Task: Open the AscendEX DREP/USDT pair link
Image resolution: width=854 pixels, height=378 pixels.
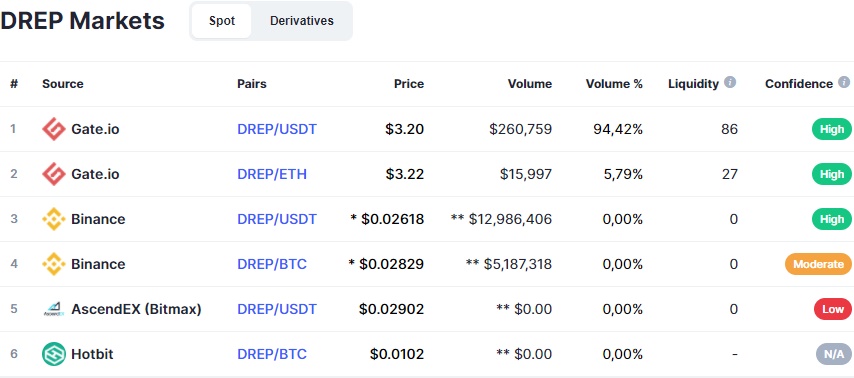Action: 277,309
